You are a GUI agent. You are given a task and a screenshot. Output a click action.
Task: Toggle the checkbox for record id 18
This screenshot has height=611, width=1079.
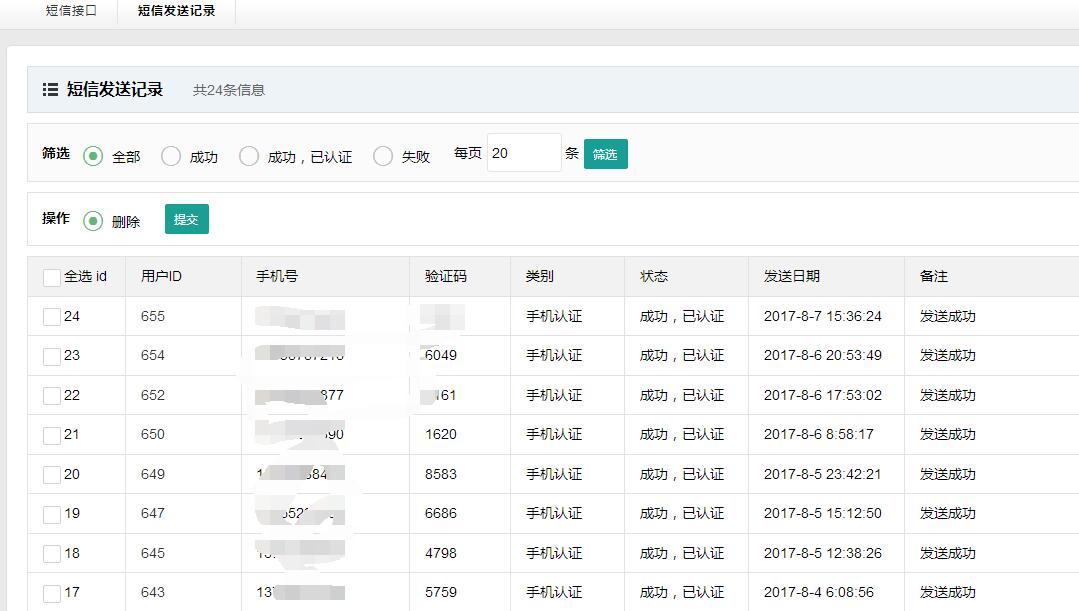point(52,554)
